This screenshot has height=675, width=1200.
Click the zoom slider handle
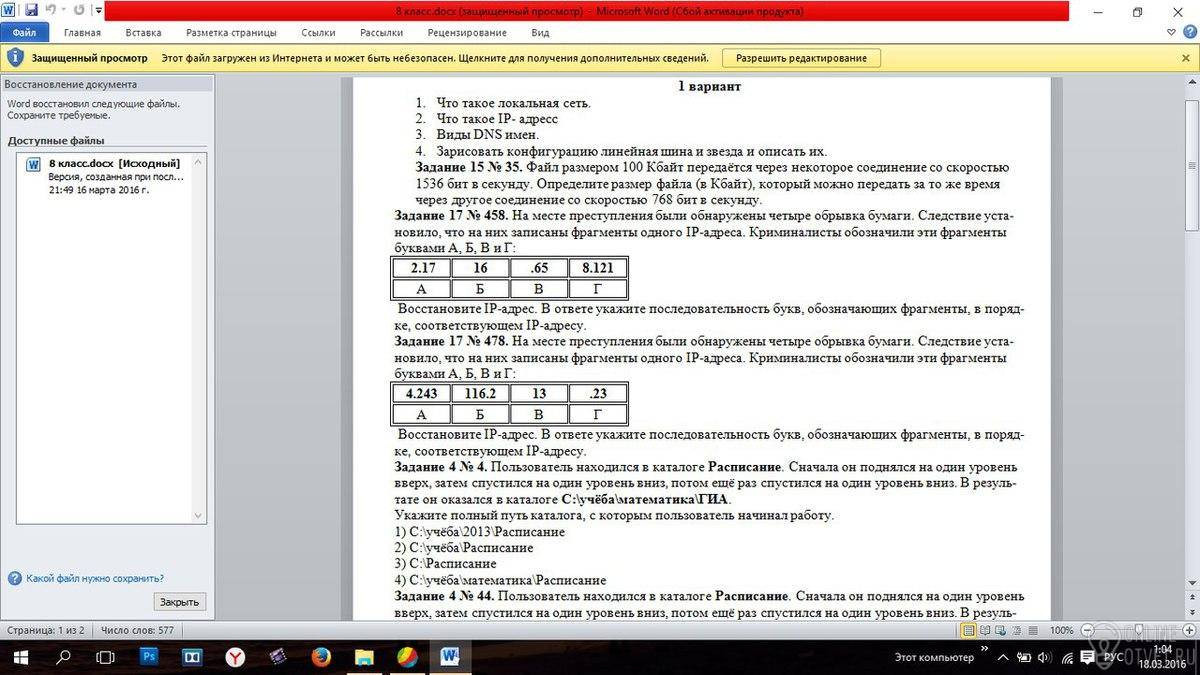click(x=1138, y=630)
